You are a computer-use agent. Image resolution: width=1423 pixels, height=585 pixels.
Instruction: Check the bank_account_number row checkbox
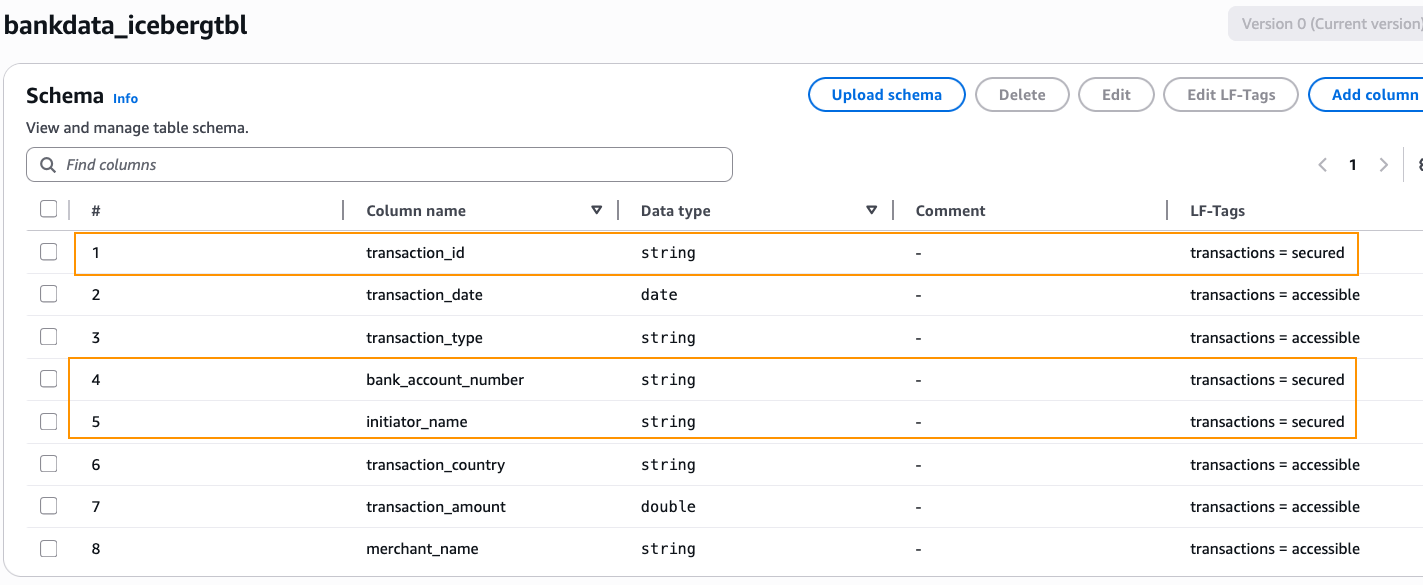48,379
